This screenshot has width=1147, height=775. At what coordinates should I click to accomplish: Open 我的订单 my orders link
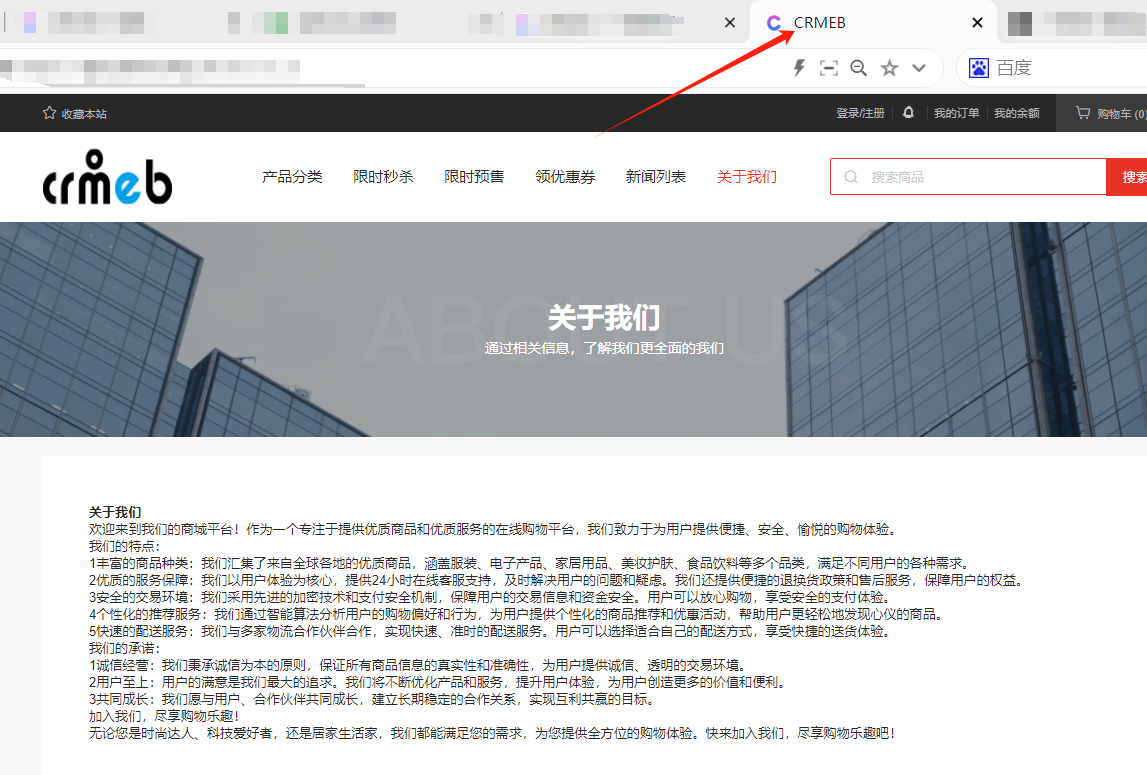(956, 113)
